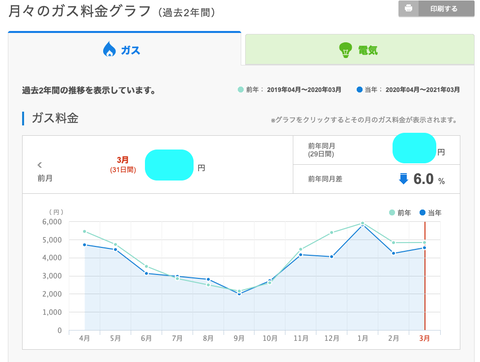
Task: Click the 2019年04月〜2020年03月 period text
Action: [304, 90]
